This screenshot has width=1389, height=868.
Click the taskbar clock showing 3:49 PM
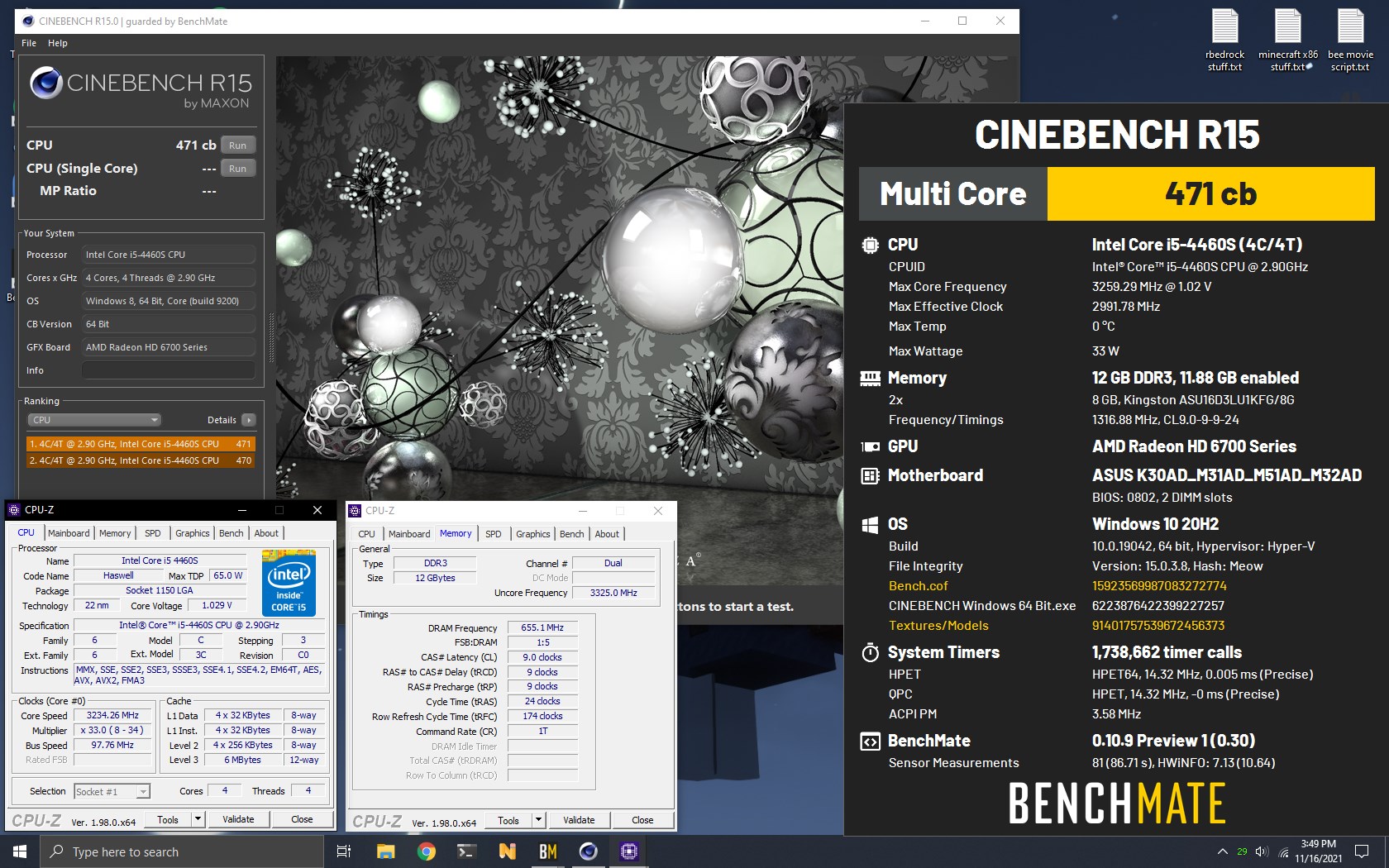point(1318,851)
